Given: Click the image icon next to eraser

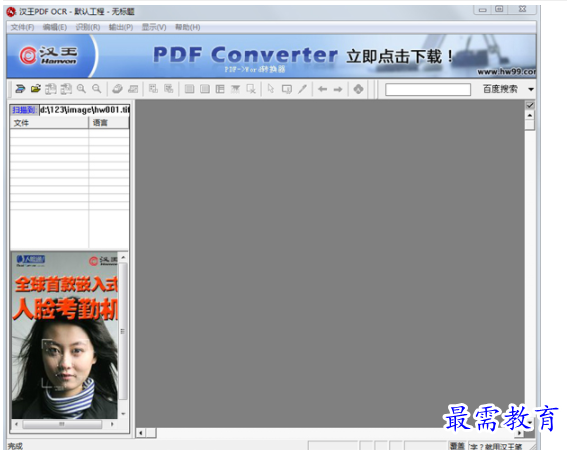Looking at the screenshot, I should (133, 89).
